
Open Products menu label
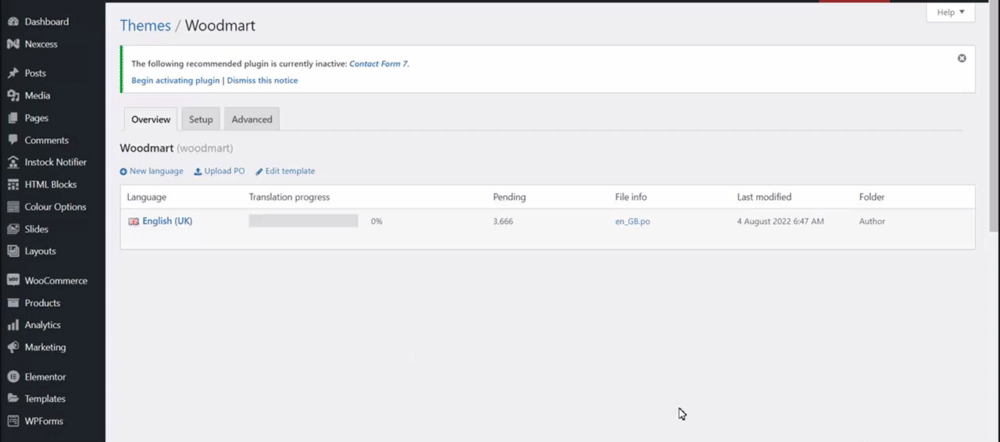tap(42, 303)
